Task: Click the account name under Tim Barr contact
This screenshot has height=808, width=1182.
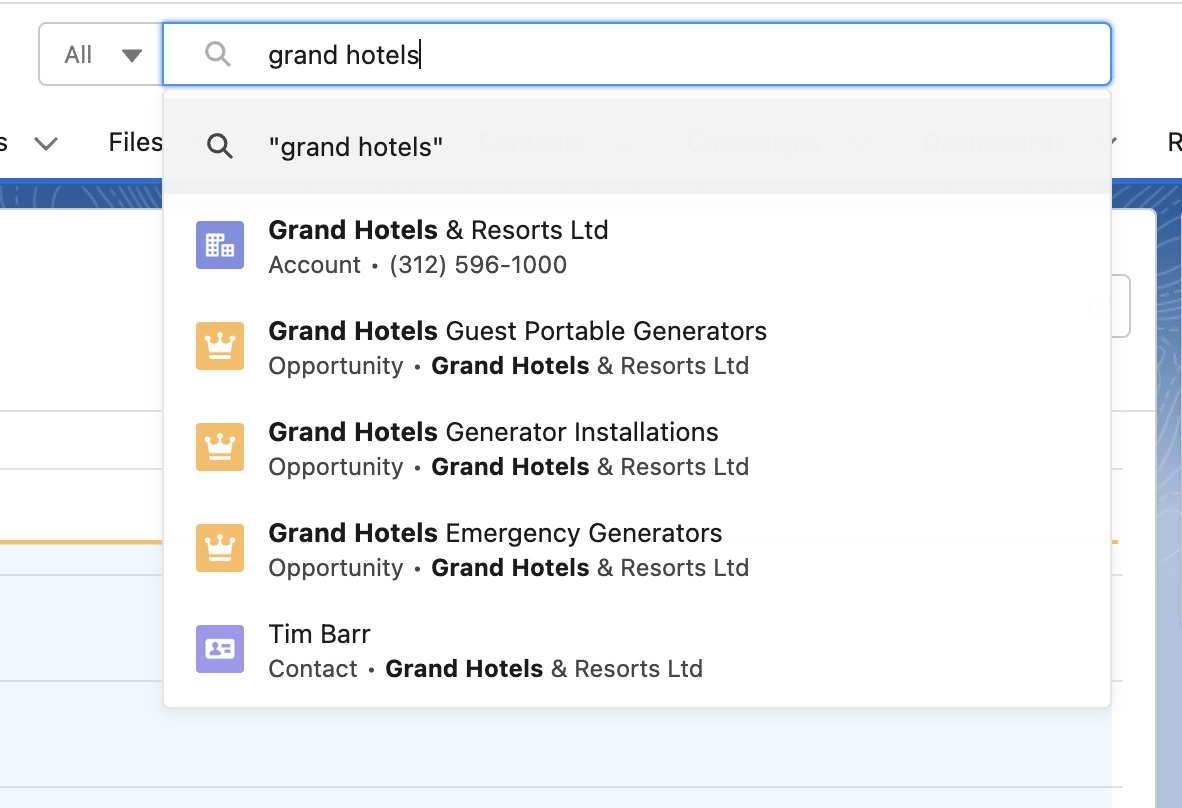Action: click(543, 669)
